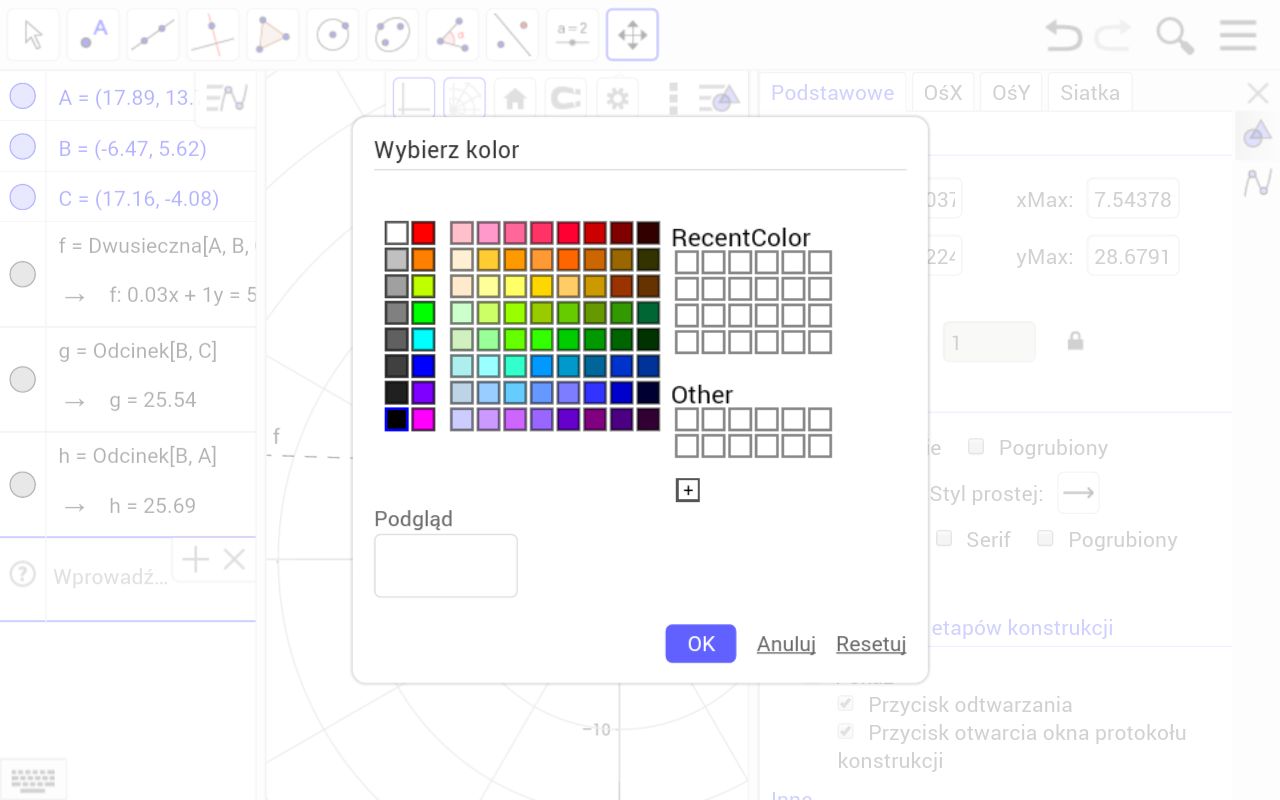The height and width of the screenshot is (800, 1280).
Task: Add custom color with plus icon
Action: (x=688, y=490)
